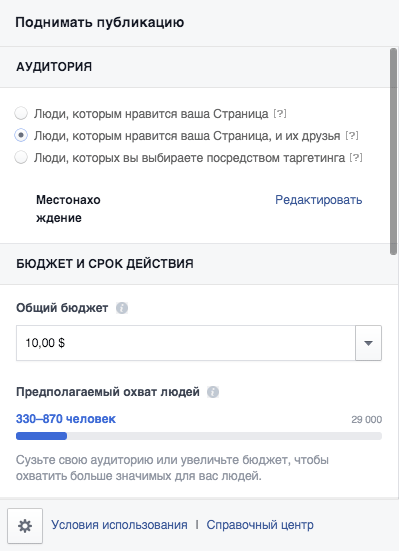Open Справочный центр link
Viewport: 399px width, 551px height.
(260, 525)
